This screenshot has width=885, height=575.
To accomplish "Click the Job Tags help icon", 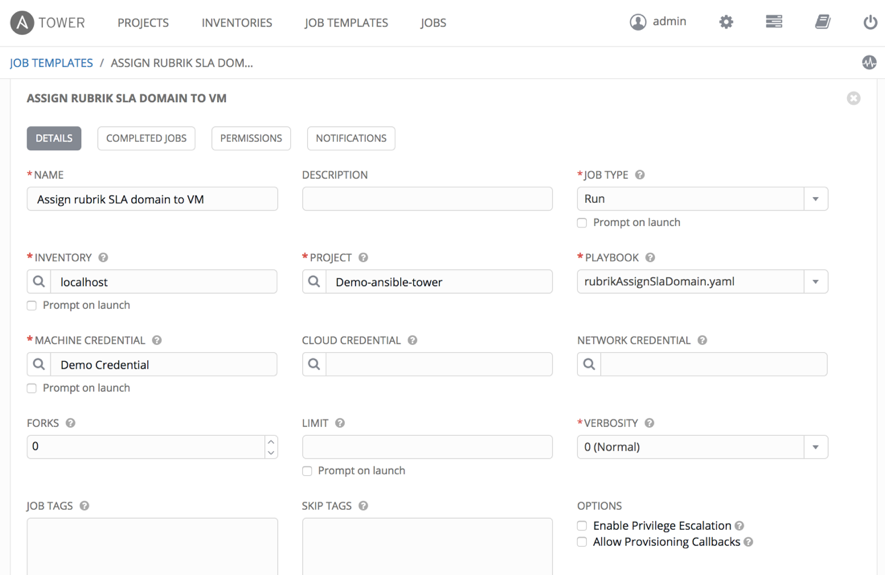I will coord(84,506).
